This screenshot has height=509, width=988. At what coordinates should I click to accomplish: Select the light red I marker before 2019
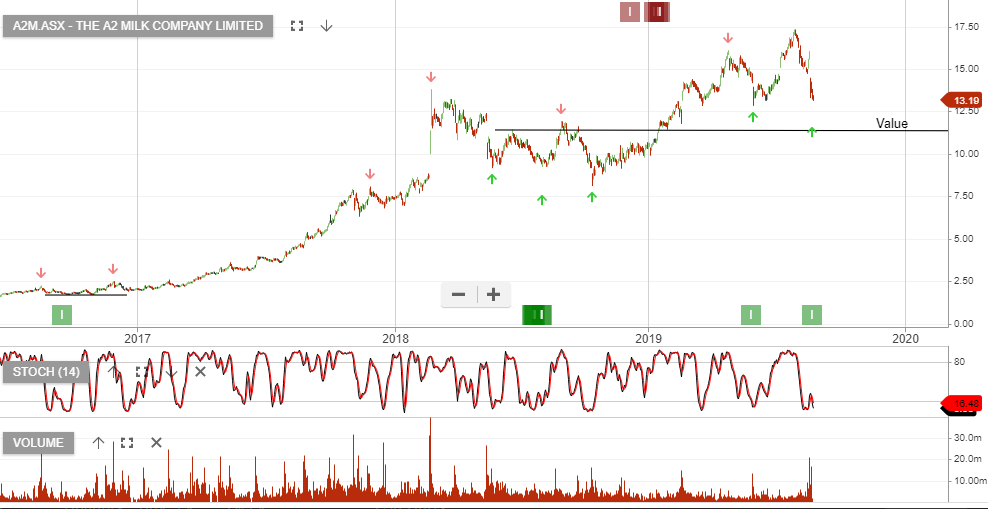629,12
